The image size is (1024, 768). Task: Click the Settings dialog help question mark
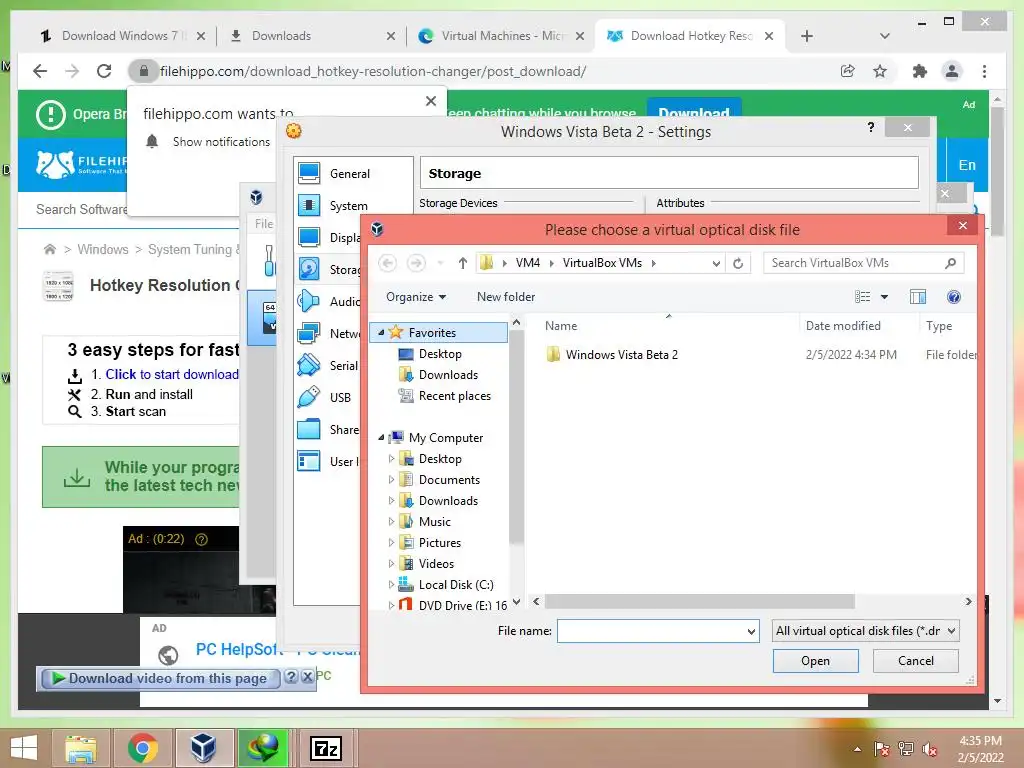click(871, 127)
